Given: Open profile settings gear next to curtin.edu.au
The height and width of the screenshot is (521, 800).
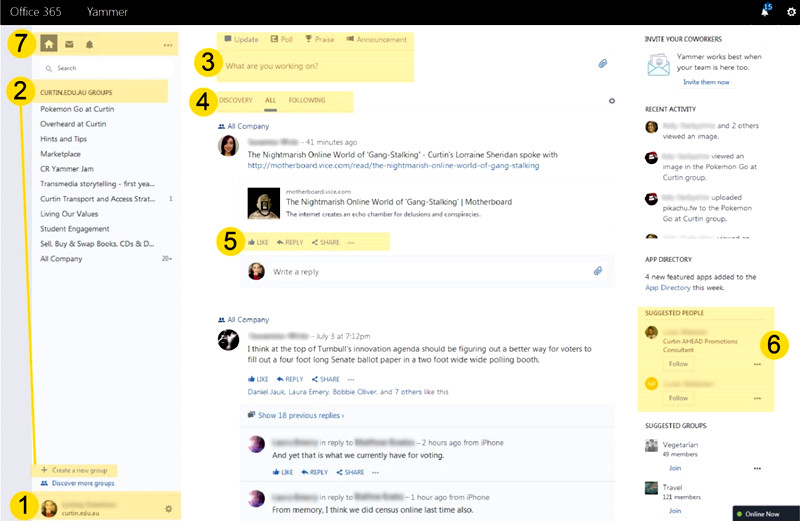Looking at the screenshot, I should tap(168, 509).
